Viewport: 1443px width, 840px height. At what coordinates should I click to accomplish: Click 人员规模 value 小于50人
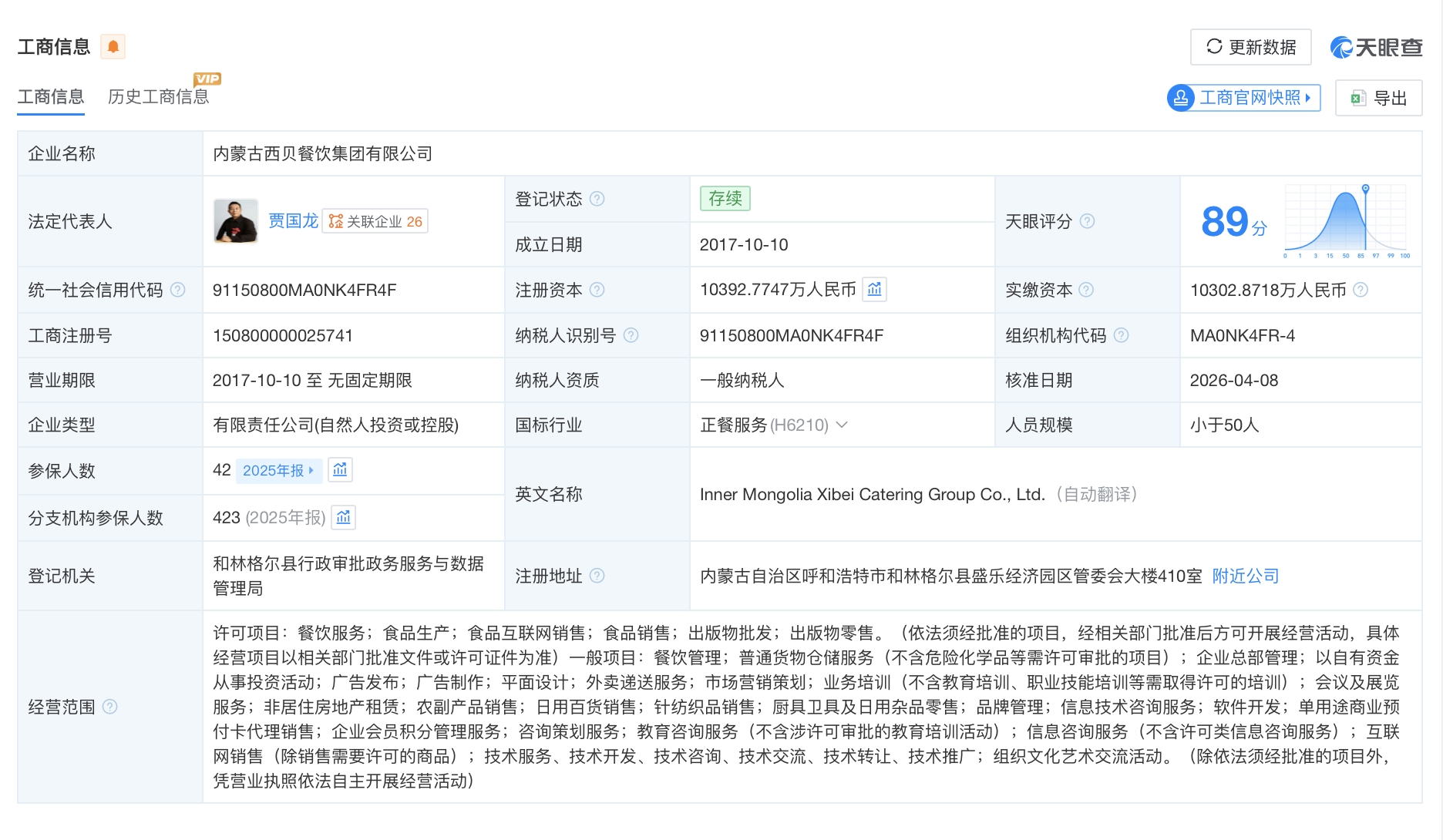tap(1225, 425)
